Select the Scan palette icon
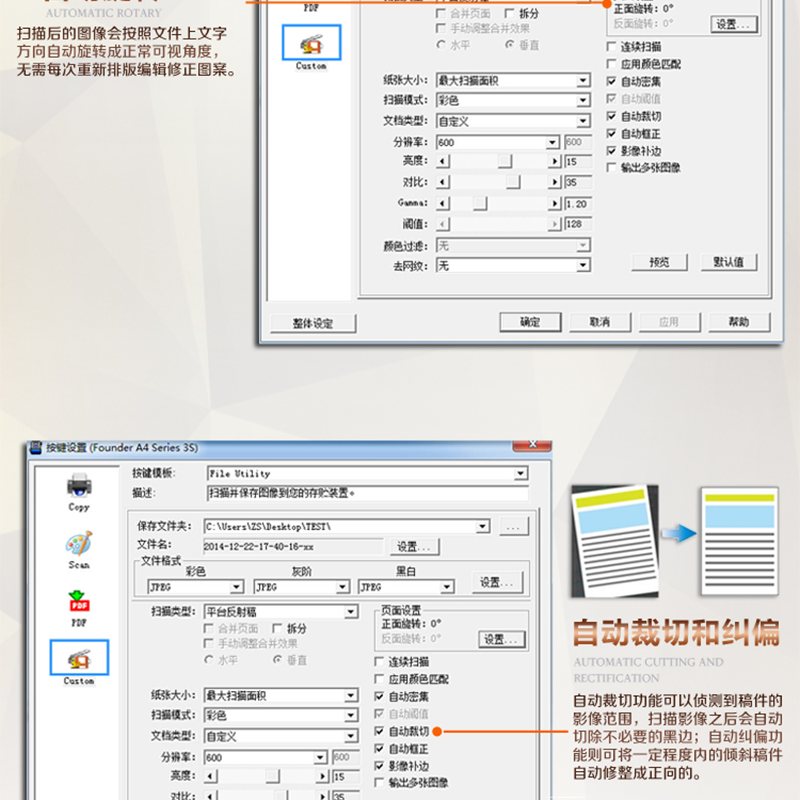Image resolution: width=800 pixels, height=800 pixels. tap(79, 547)
